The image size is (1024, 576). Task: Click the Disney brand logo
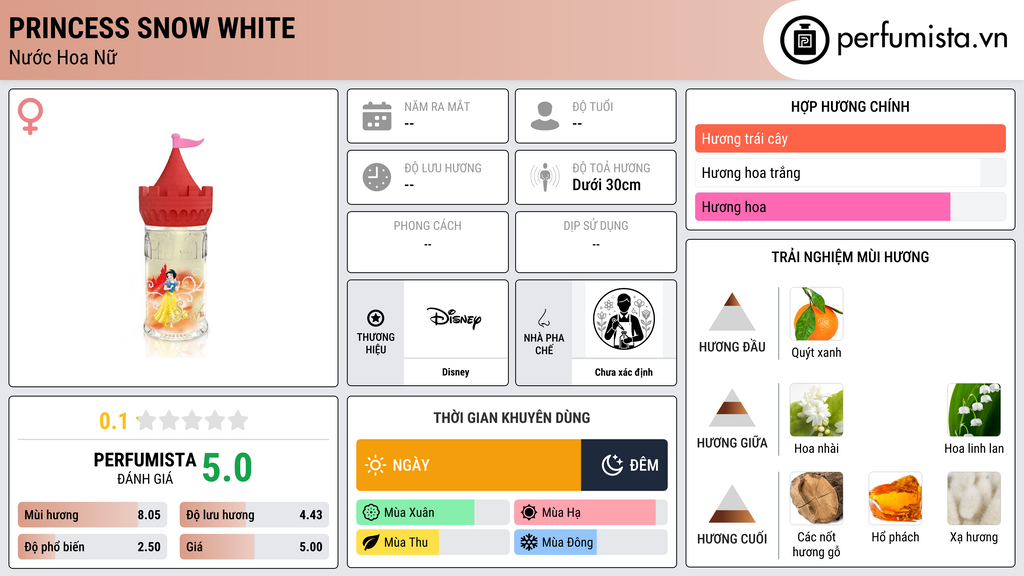click(x=455, y=318)
